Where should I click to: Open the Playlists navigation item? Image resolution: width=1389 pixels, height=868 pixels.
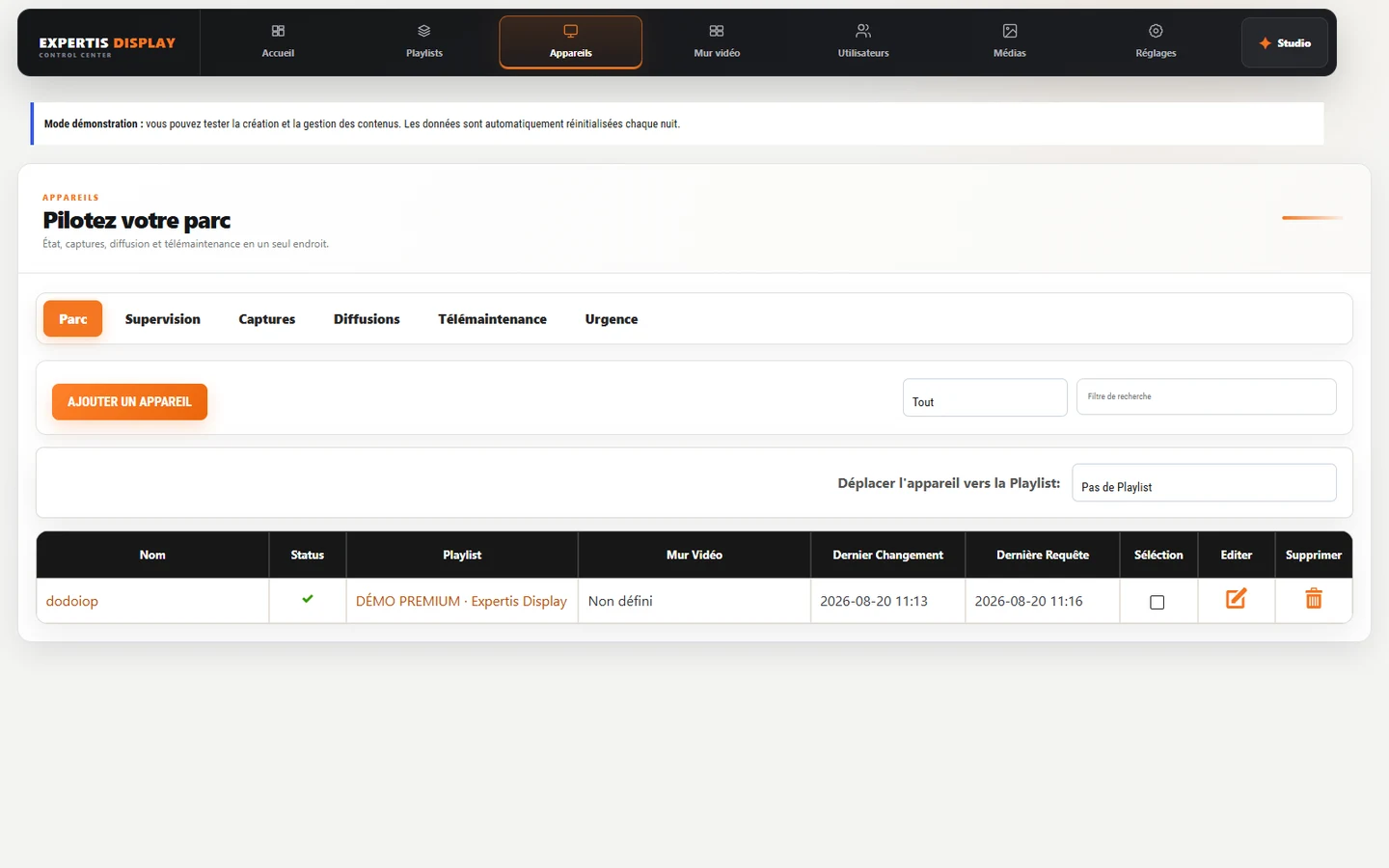424,42
